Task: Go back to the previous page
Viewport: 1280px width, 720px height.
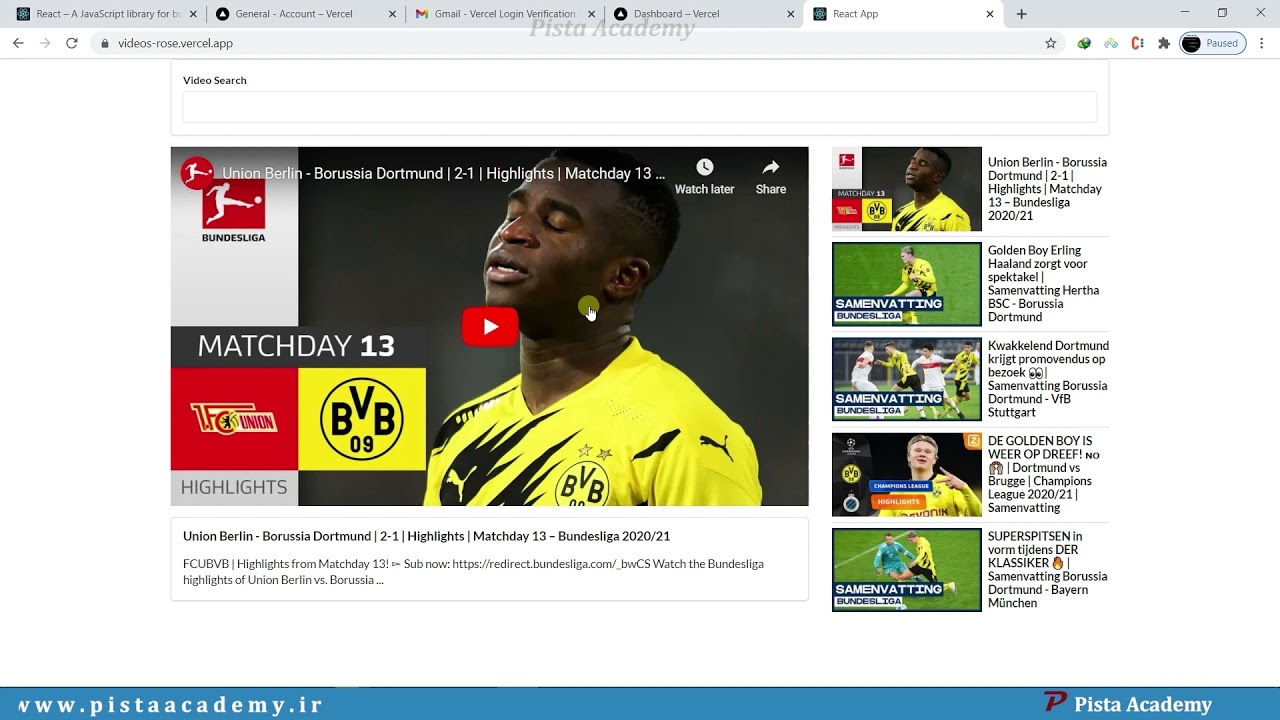Action: pos(18,43)
